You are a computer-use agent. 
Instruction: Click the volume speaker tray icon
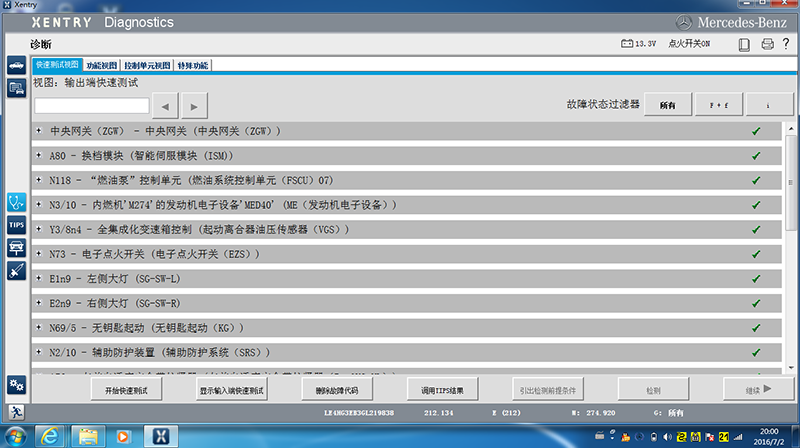667,437
